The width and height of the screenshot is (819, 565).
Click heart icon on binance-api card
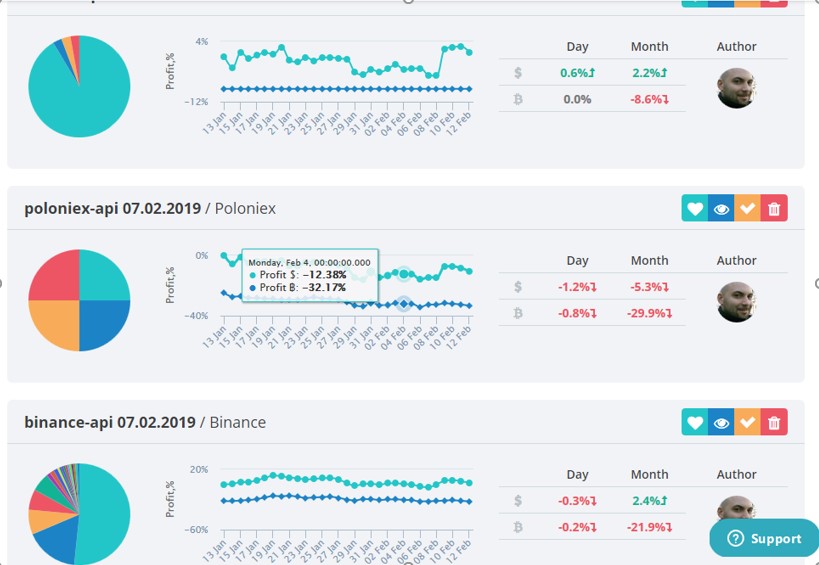[694, 422]
